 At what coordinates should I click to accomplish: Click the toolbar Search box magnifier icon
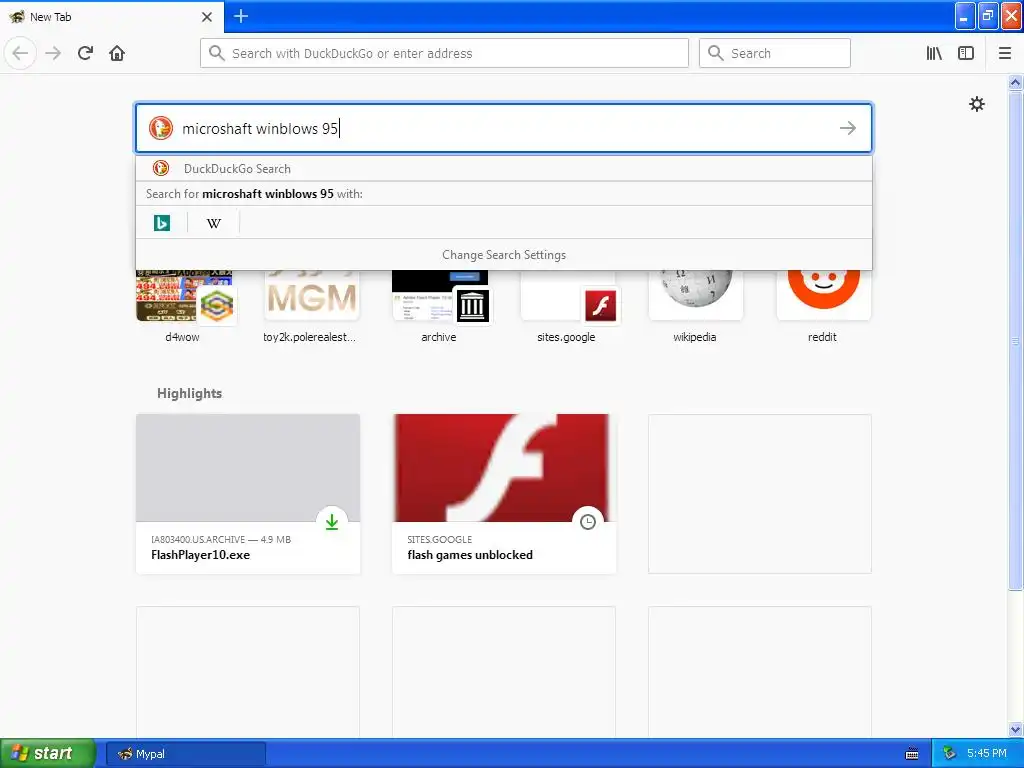tap(716, 53)
